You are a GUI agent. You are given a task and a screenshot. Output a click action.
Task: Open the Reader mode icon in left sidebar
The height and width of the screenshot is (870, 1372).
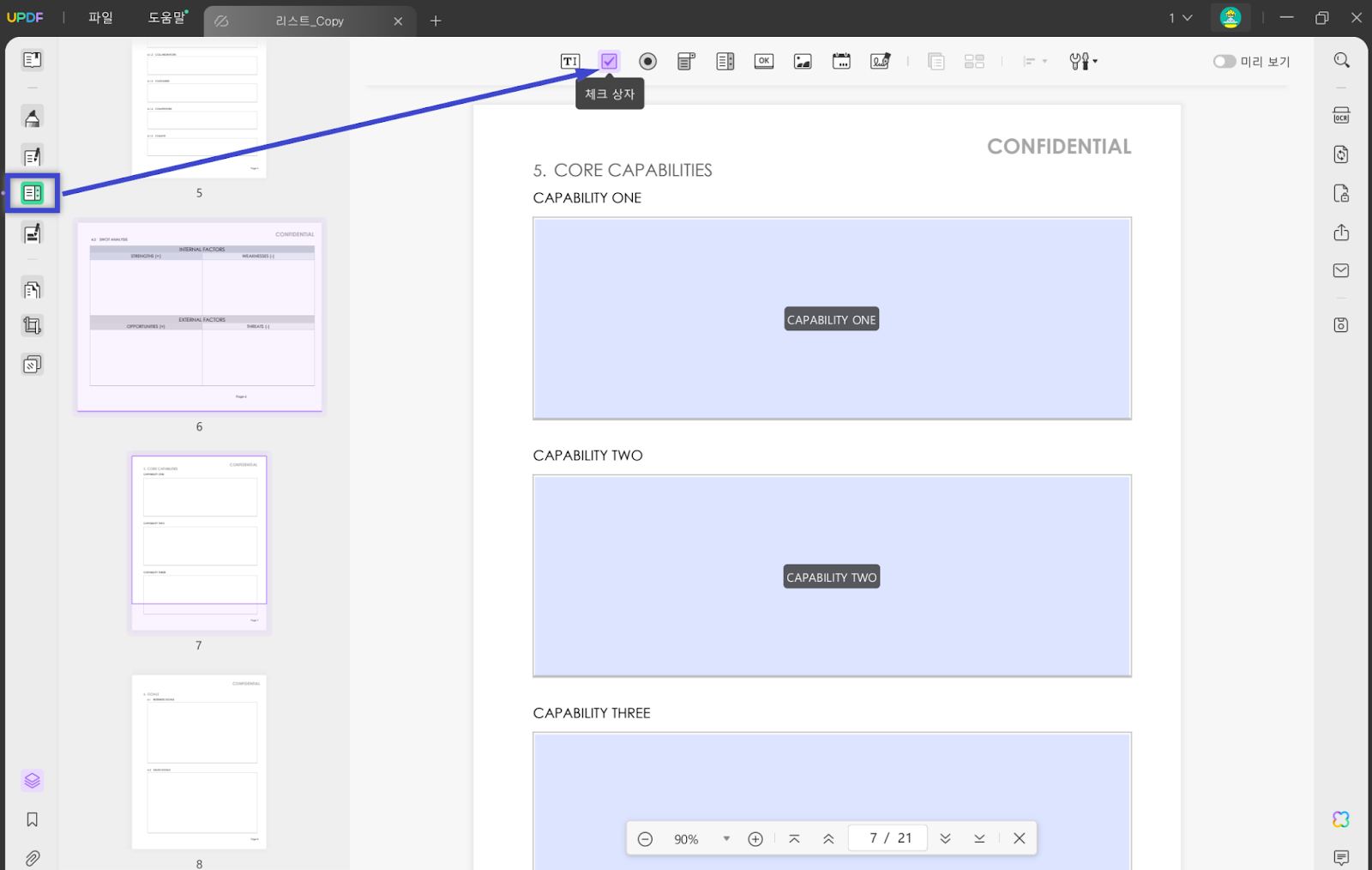click(32, 60)
